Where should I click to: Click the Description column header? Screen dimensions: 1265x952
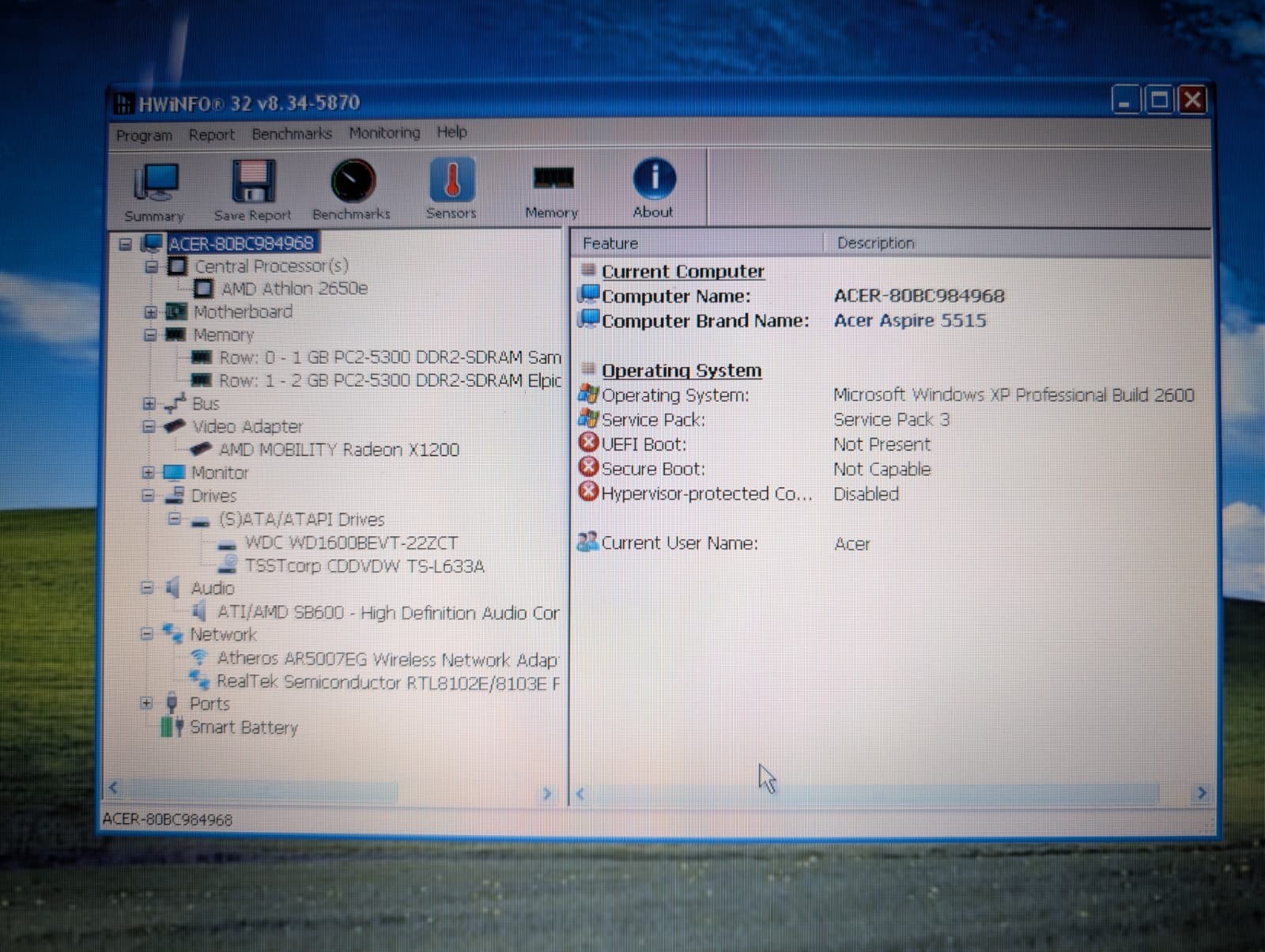tap(1018, 243)
